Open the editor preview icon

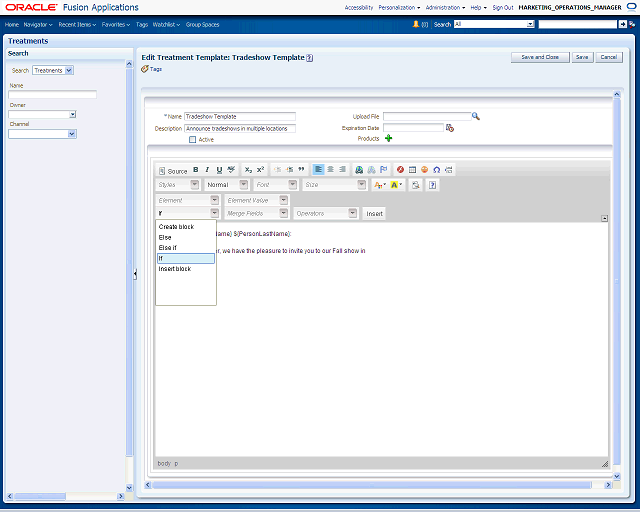pos(416,185)
